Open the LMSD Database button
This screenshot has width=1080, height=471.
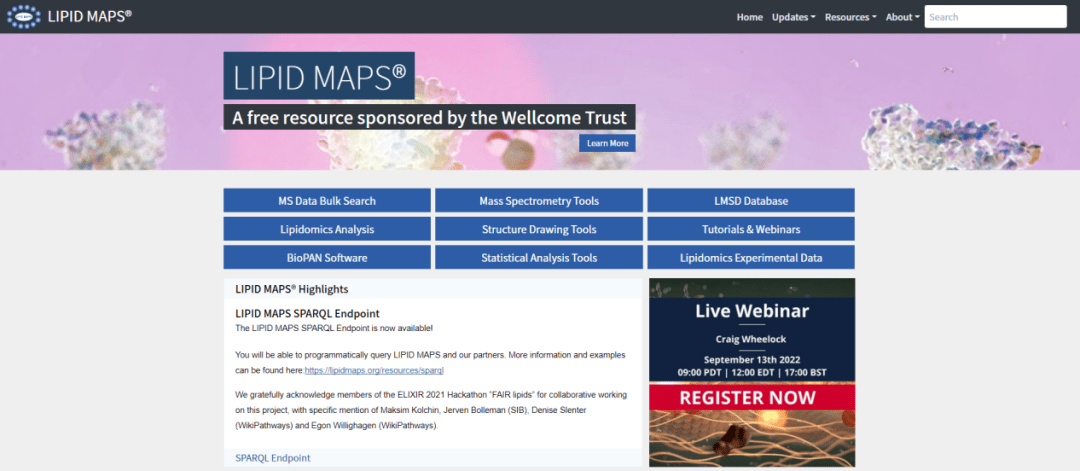click(x=751, y=201)
